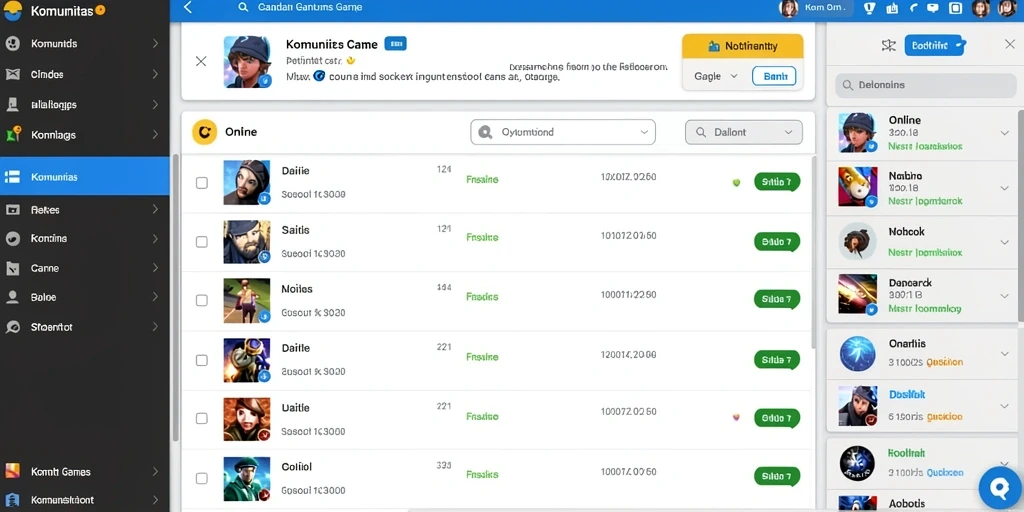The height and width of the screenshot is (512, 1024).
Task: Open Komit Games in the sidebar
Action: (x=85, y=472)
